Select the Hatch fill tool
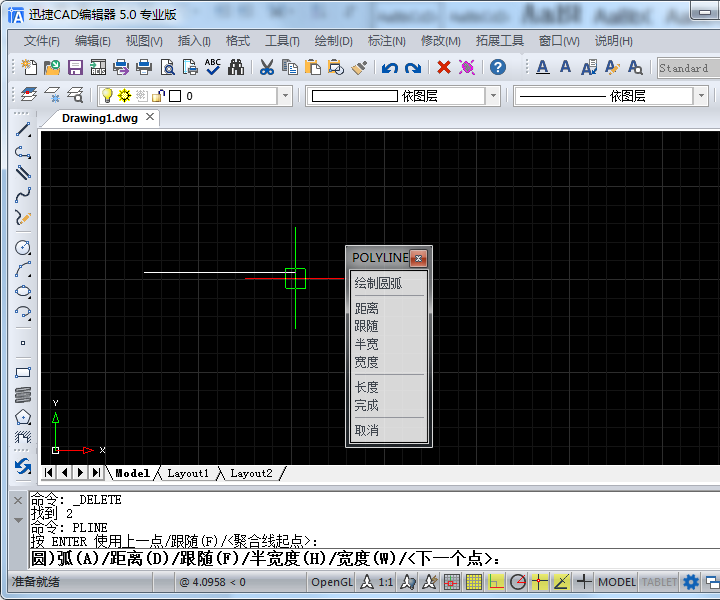Viewport: 720px width, 600px height. (x=23, y=437)
